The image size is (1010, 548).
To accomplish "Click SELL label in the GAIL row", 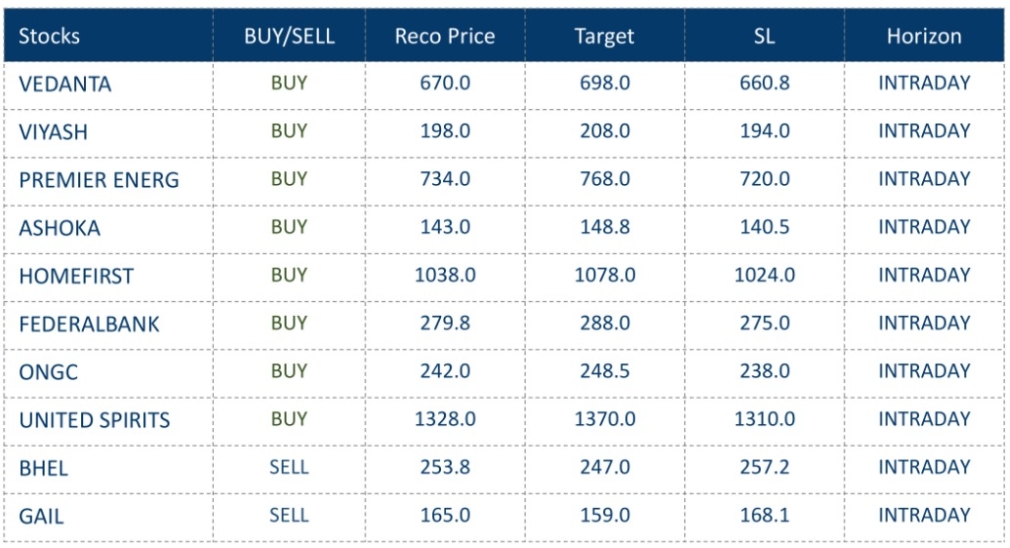I will (x=289, y=515).
